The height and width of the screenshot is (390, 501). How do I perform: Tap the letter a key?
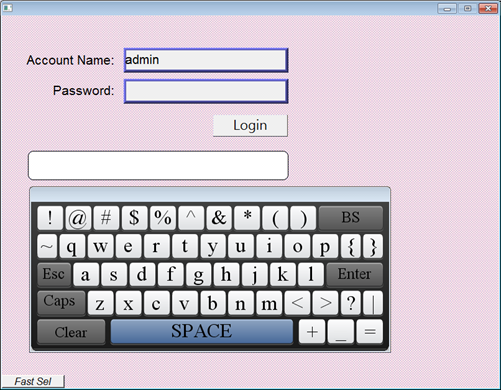(86, 274)
